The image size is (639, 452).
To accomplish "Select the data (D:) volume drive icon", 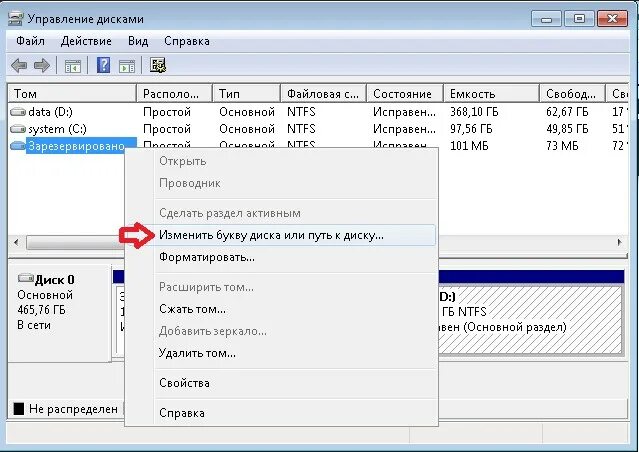I will [18, 112].
